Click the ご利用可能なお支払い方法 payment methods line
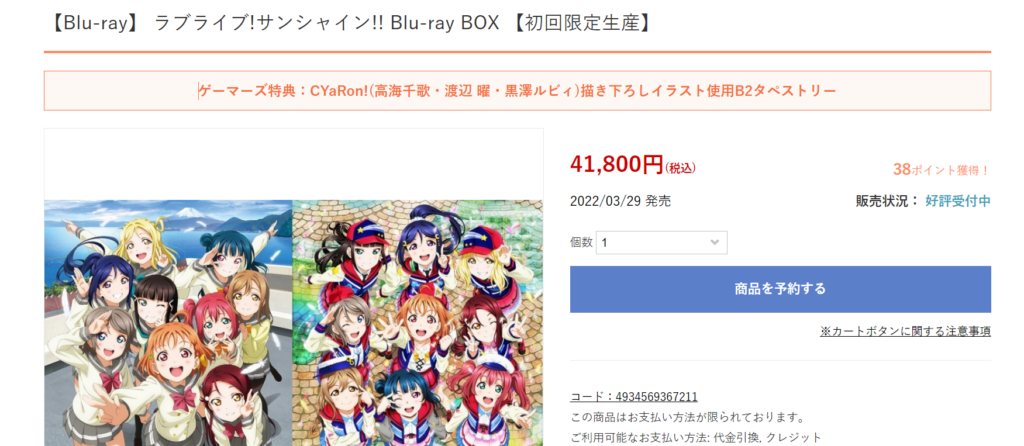This screenshot has height=446, width=1024. coord(696,438)
